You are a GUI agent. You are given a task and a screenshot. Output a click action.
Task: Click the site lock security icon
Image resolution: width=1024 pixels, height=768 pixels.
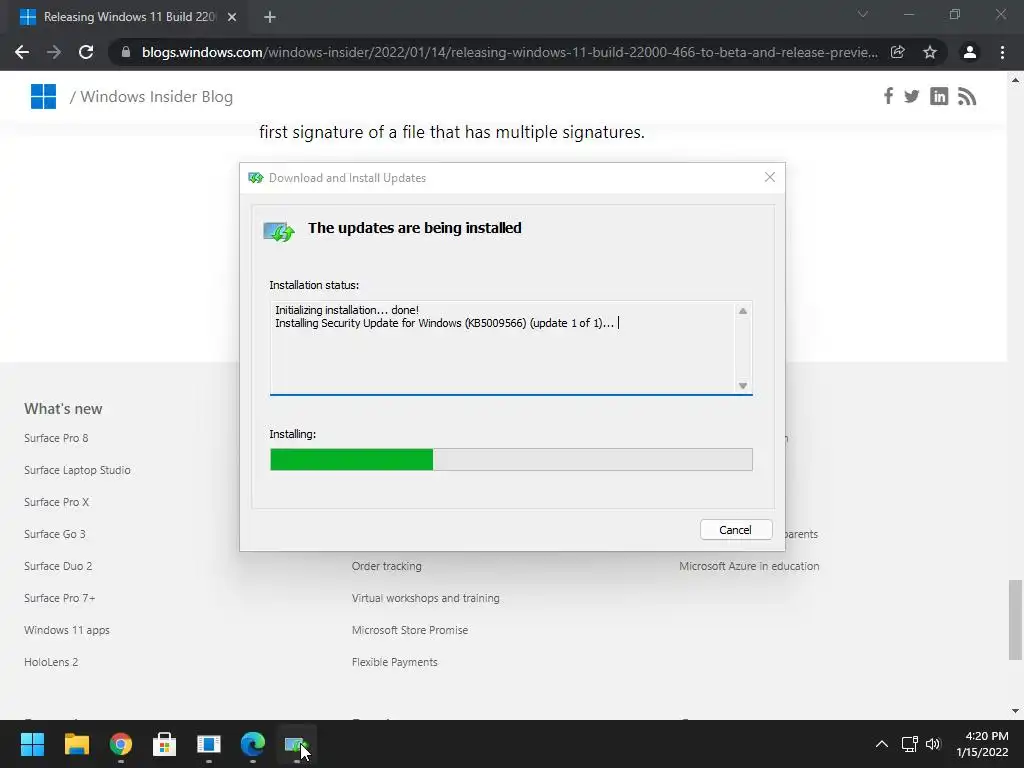pyautogui.click(x=125, y=52)
